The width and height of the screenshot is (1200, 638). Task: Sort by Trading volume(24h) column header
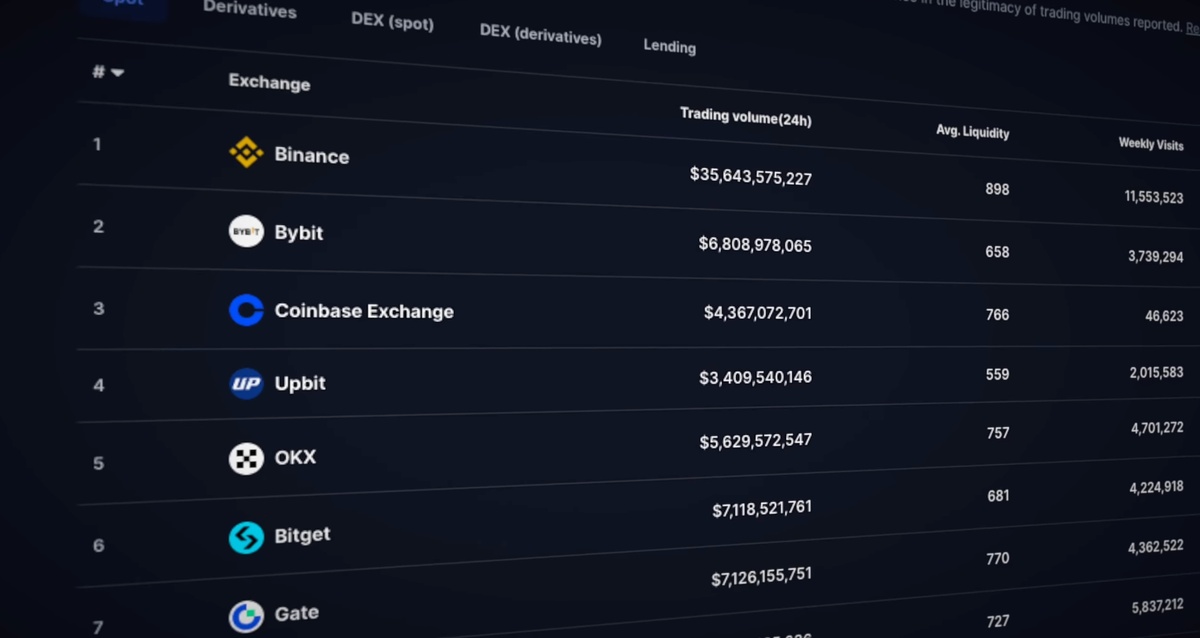[x=746, y=116]
